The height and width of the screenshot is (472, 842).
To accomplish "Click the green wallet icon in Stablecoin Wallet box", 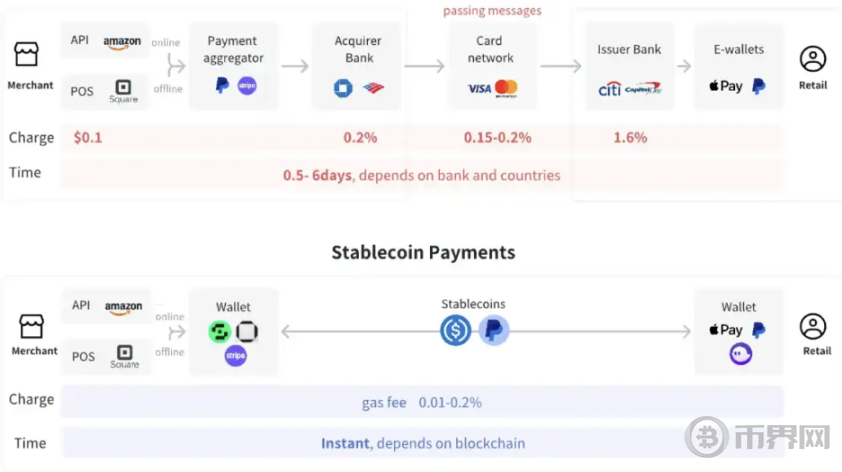I will tap(220, 332).
